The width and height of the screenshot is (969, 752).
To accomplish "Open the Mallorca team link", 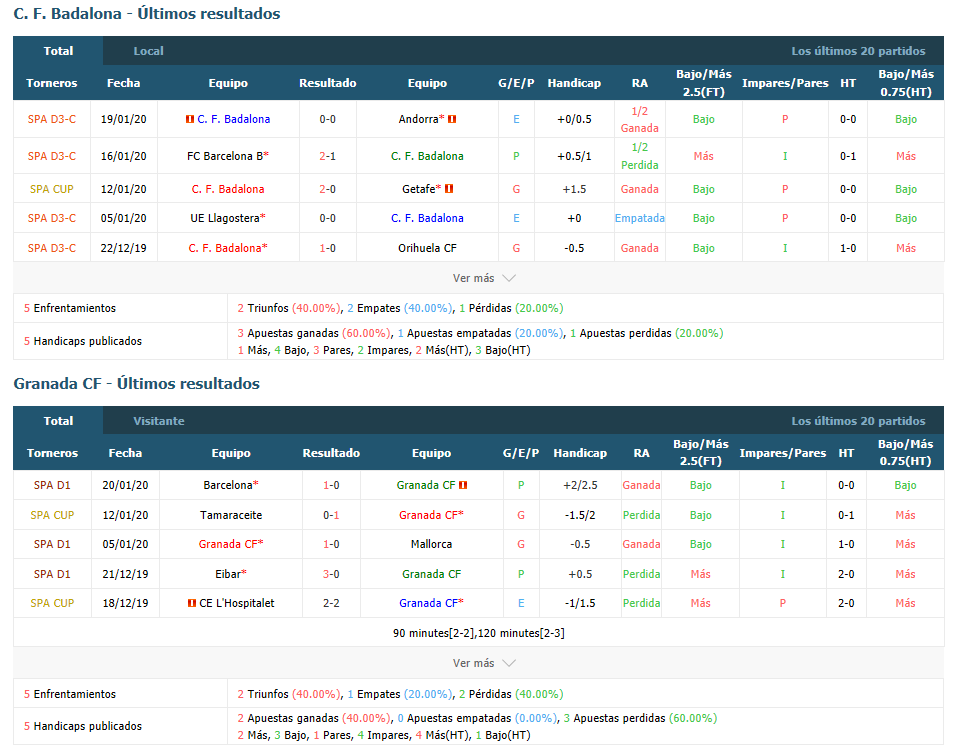I will [x=431, y=544].
